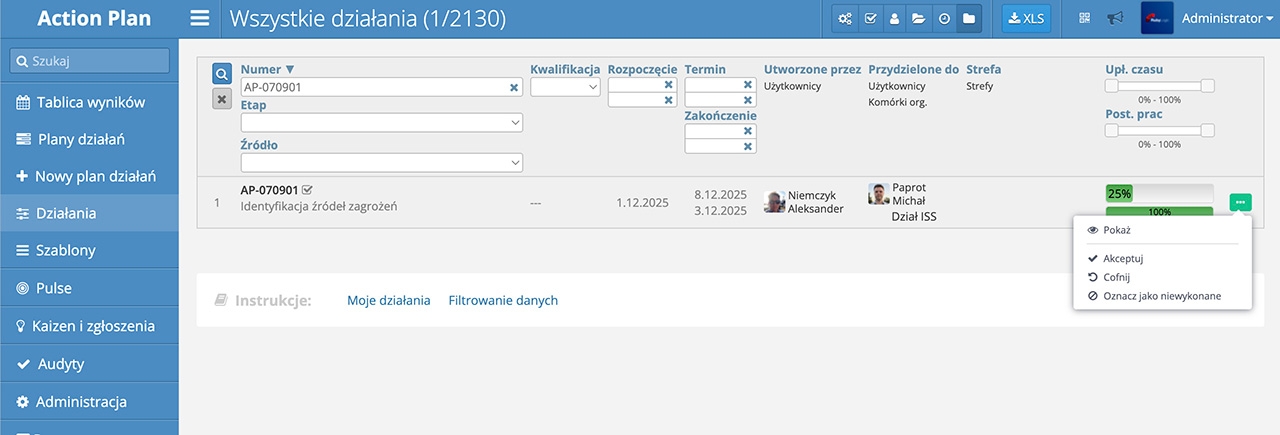
Task: Pick Użytkownicy under Przydzielone do
Action: tap(897, 86)
